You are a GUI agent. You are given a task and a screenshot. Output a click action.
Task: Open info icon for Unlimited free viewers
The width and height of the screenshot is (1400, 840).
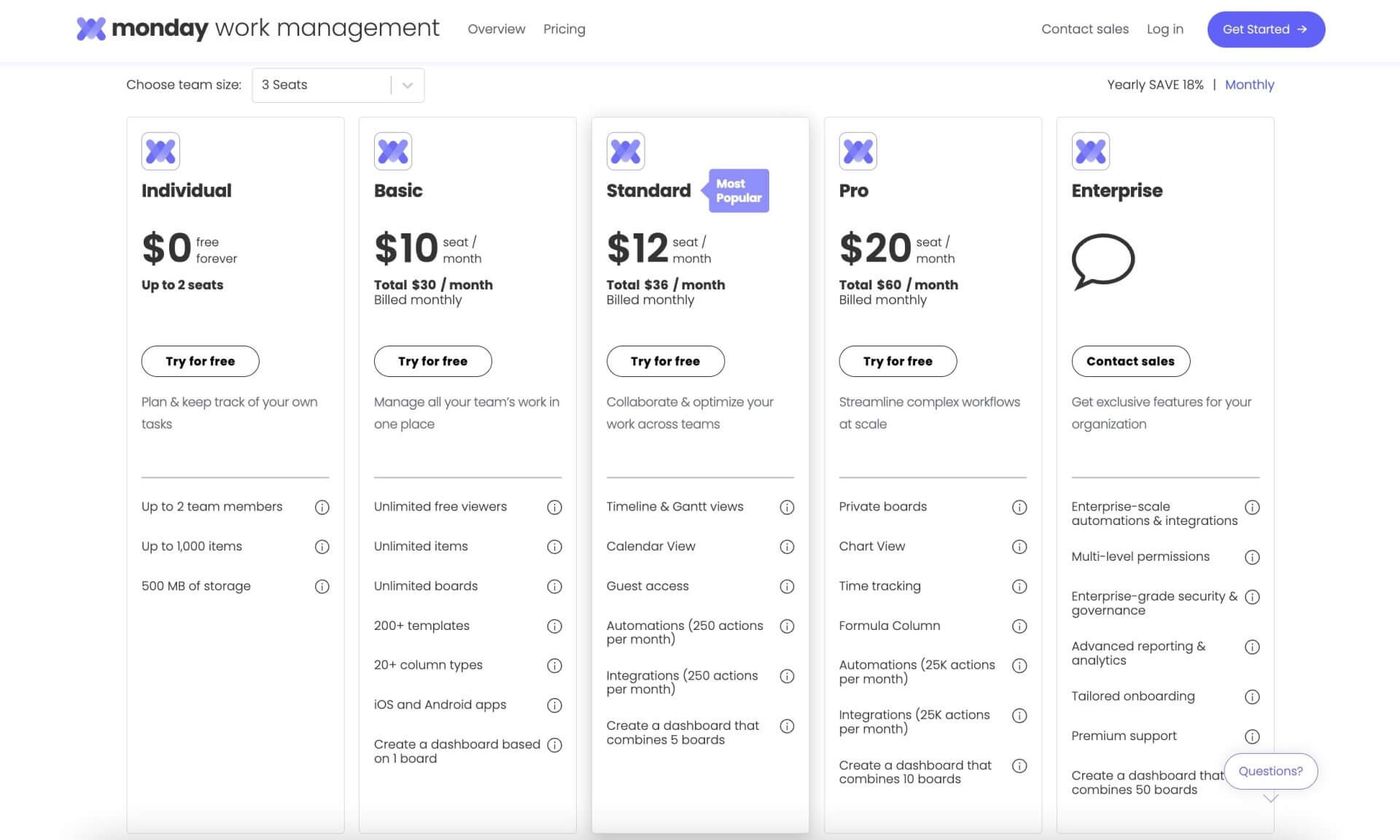coord(554,507)
